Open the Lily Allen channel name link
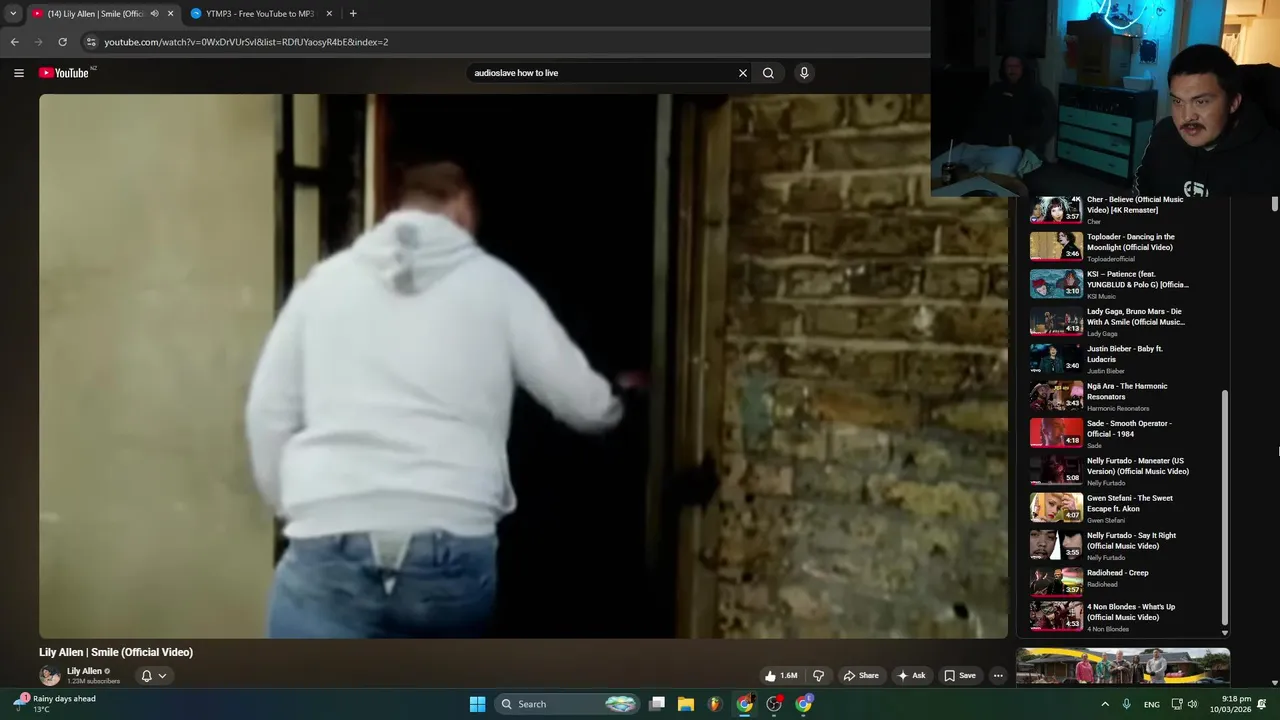 (x=84, y=671)
